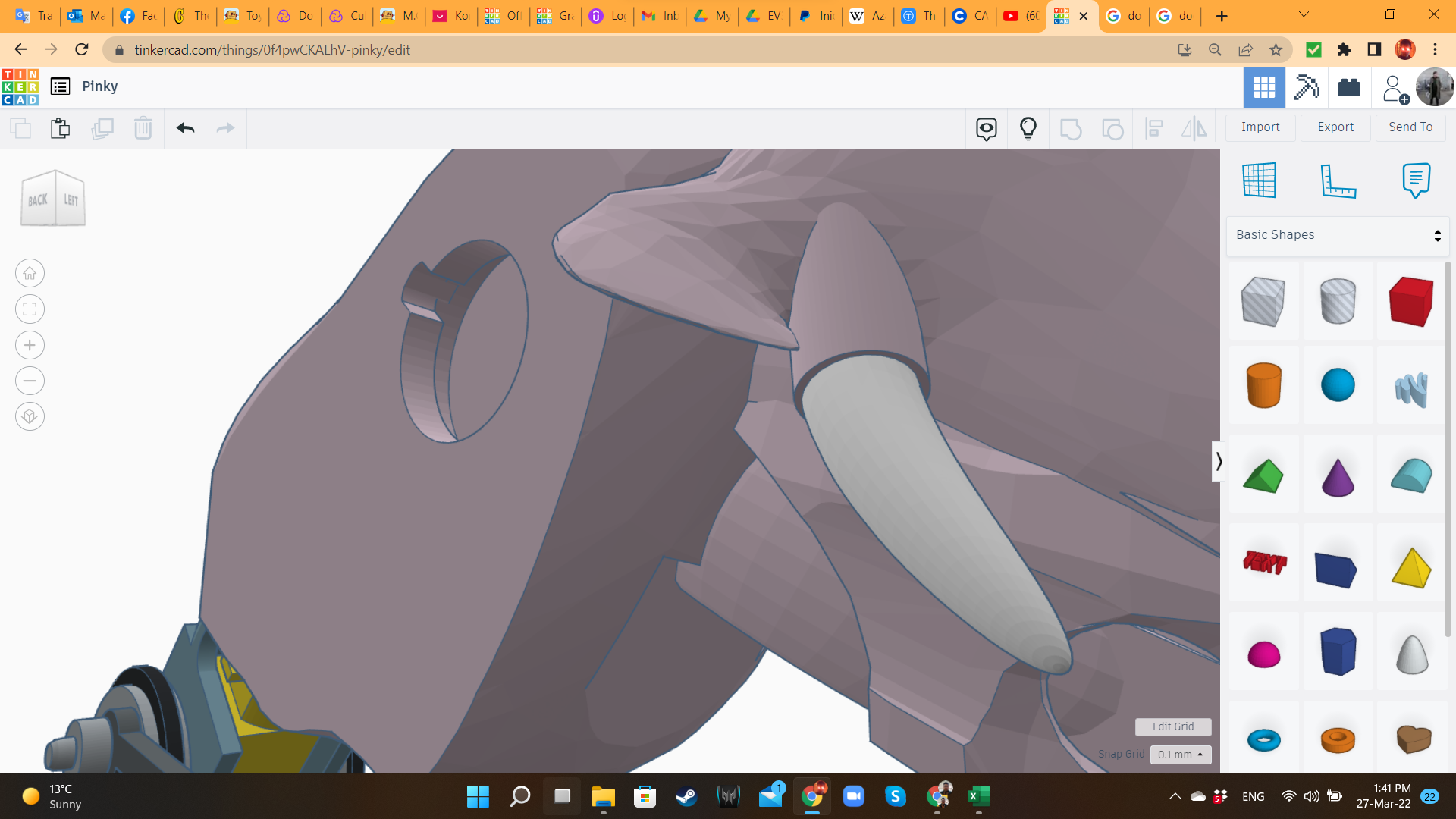Open the Notes tool
1456x819 pixels.
(1416, 180)
